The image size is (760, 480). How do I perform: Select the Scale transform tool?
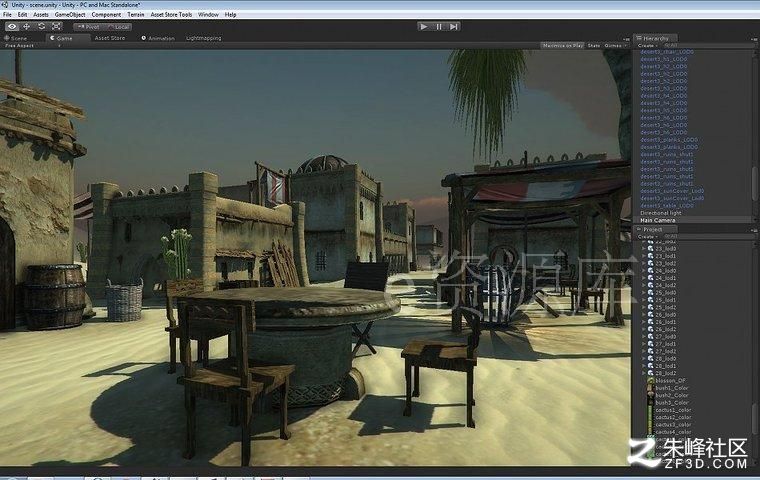56,27
